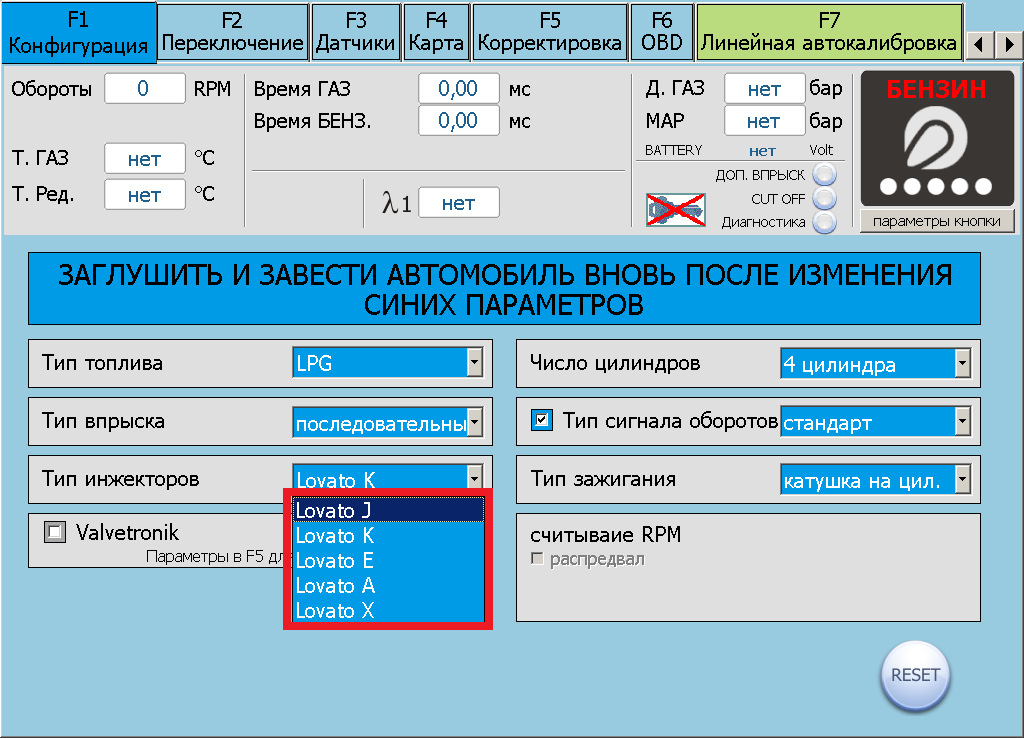Choose Lovato E injector type
Image resolution: width=1024 pixels, height=738 pixels.
(389, 560)
